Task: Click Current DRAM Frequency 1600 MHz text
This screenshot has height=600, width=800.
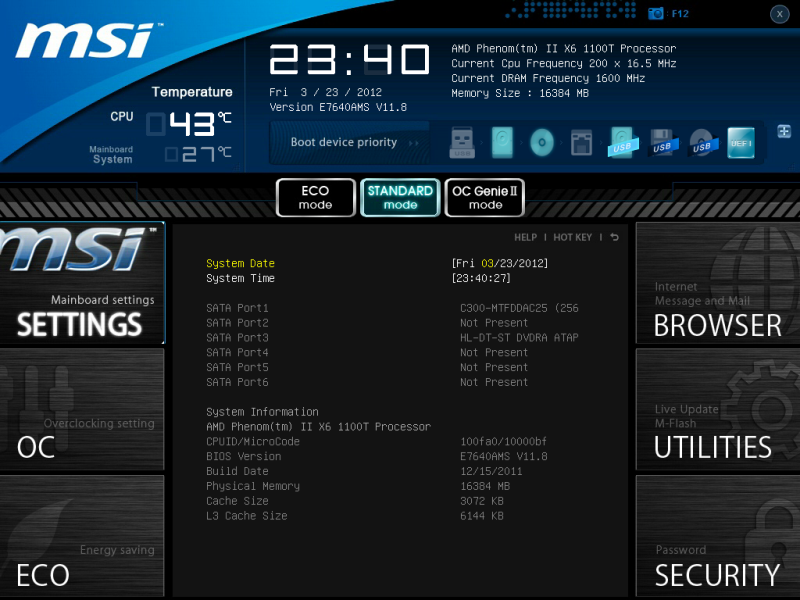Action: coord(548,78)
